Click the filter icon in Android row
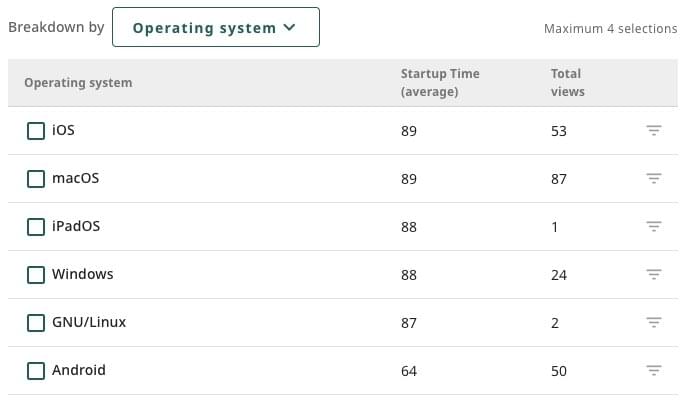Image resolution: width=684 pixels, height=403 pixels. (x=653, y=371)
